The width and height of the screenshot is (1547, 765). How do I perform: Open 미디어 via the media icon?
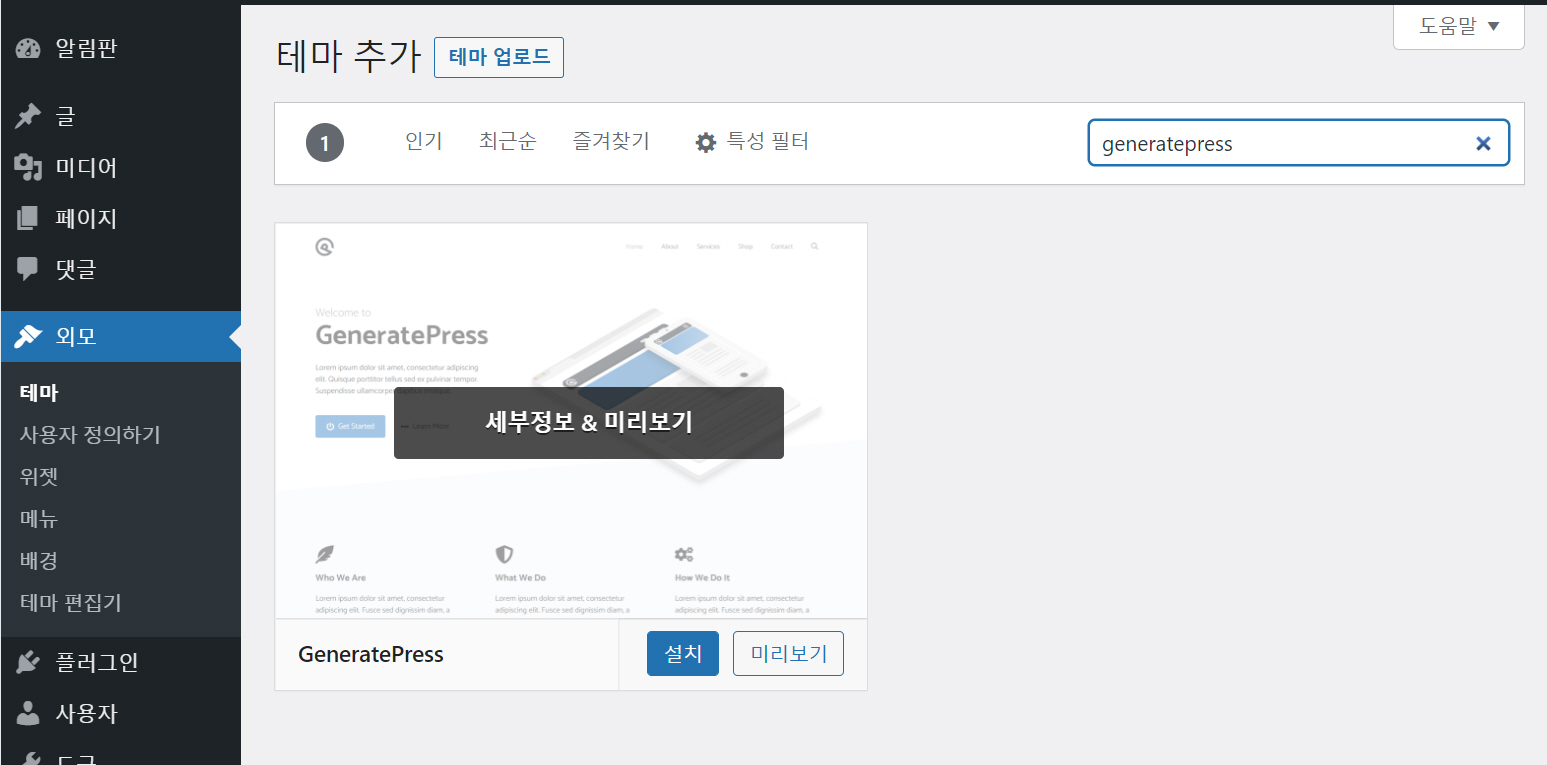click(28, 167)
